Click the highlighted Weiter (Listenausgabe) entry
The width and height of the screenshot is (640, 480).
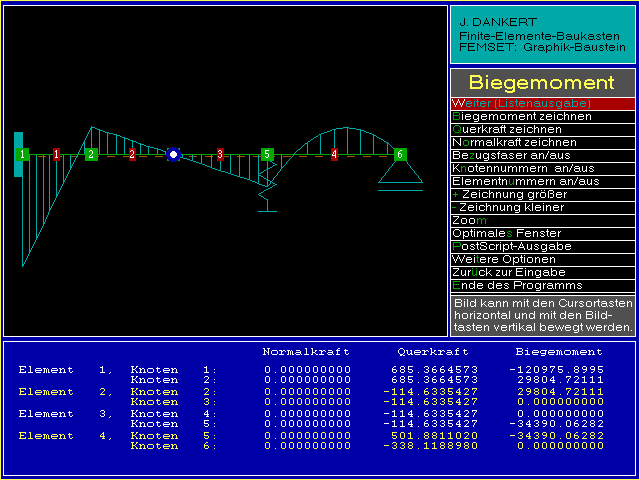tap(542, 103)
